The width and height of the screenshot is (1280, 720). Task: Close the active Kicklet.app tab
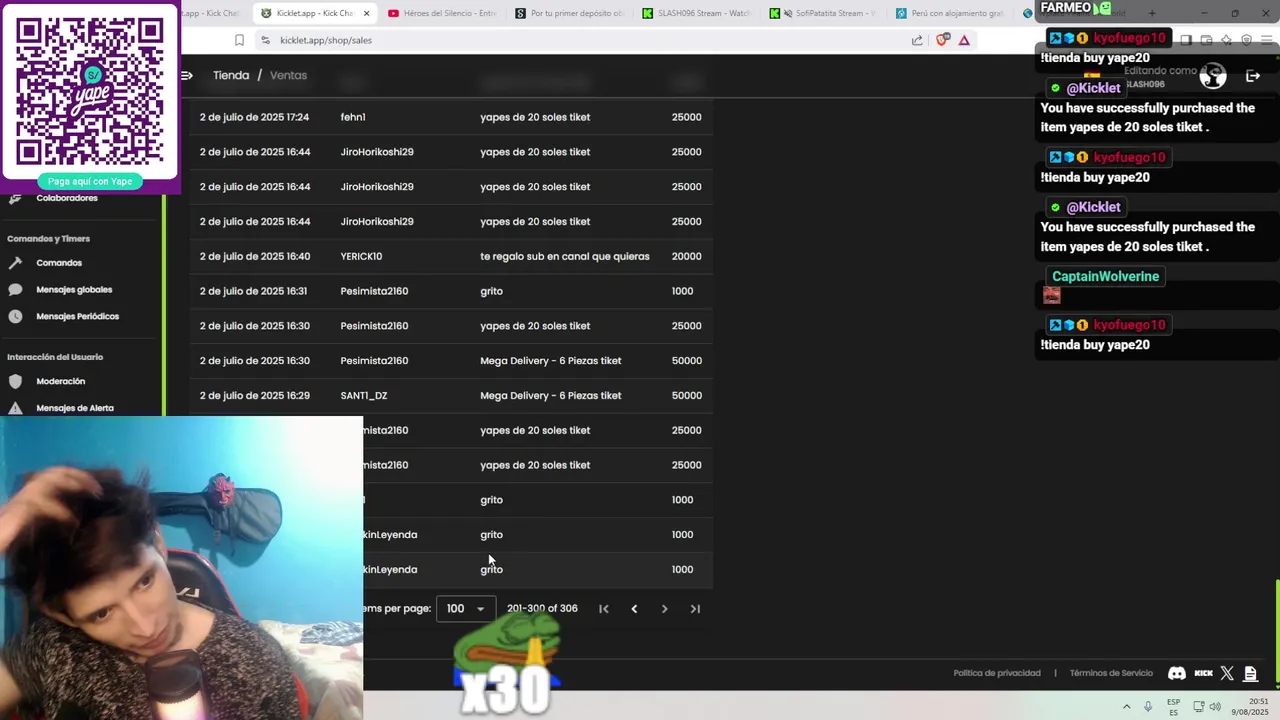point(366,13)
